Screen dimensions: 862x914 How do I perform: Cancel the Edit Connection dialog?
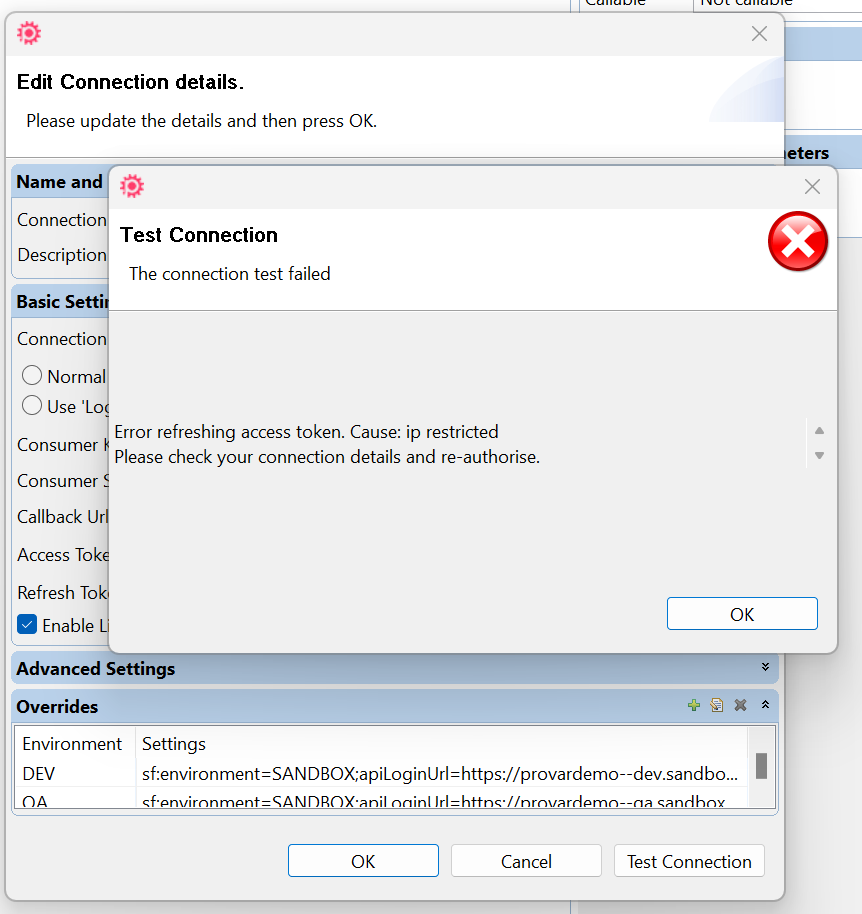click(x=526, y=861)
